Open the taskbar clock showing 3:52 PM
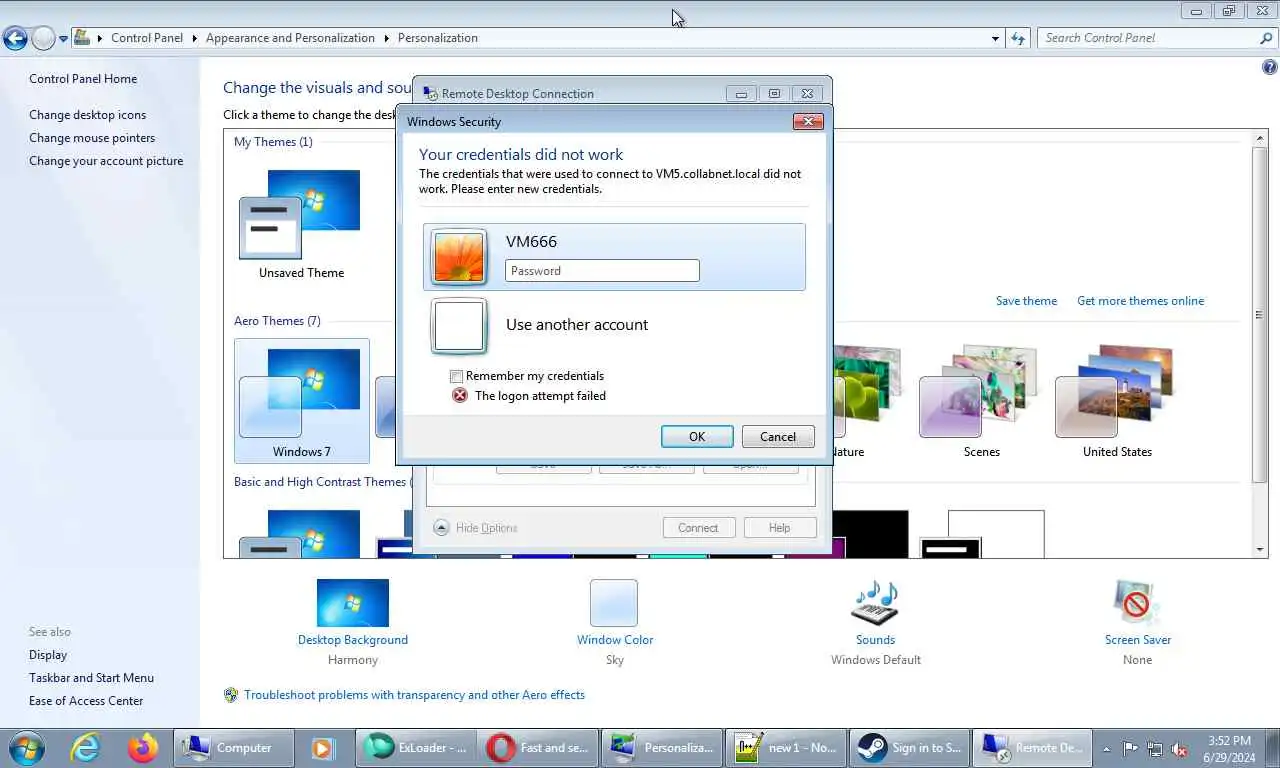This screenshot has height=768, width=1280. tap(1229, 748)
